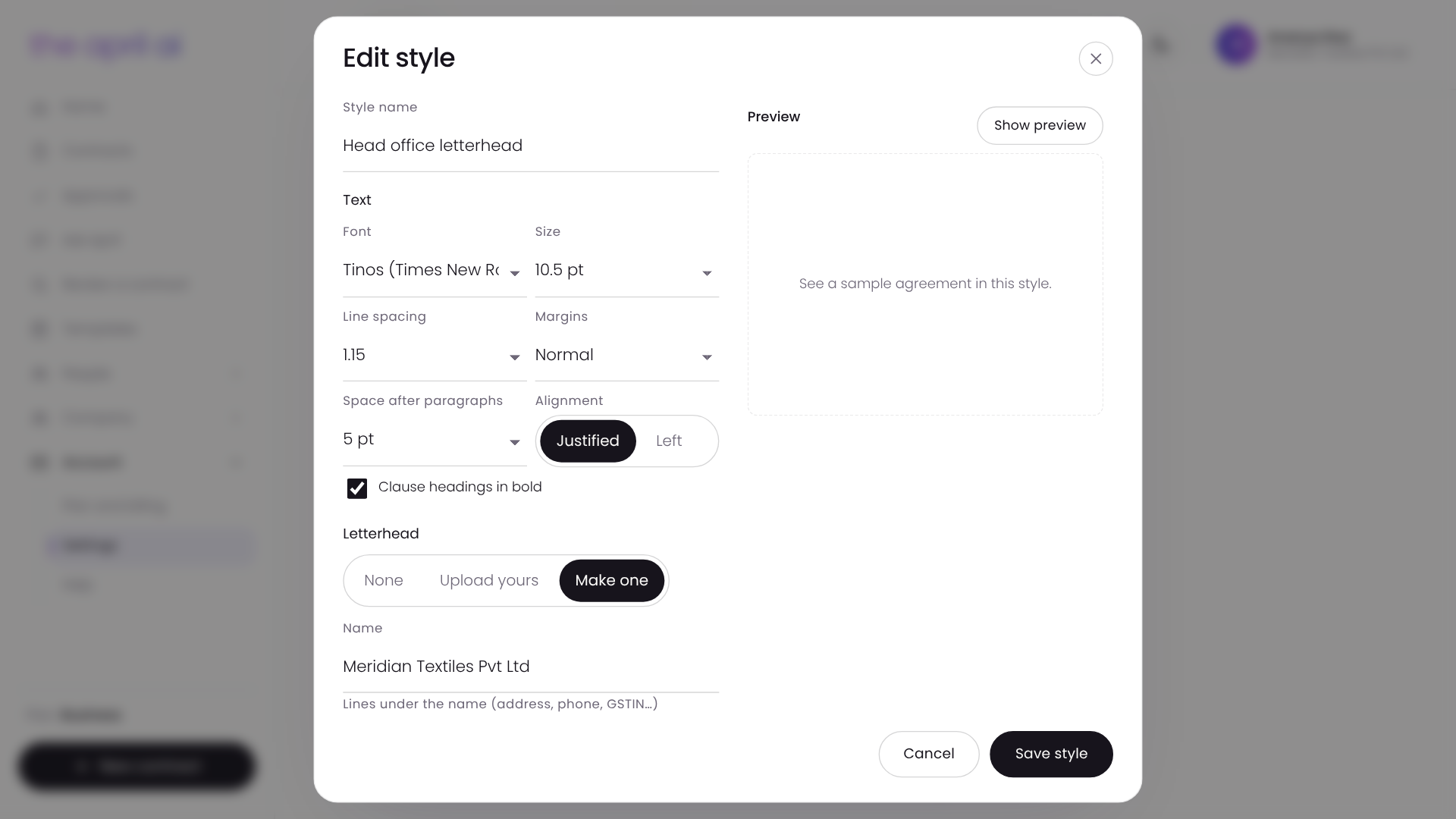Image resolution: width=1456 pixels, height=819 pixels.
Task: Open the Font dropdown
Action: pos(434,271)
